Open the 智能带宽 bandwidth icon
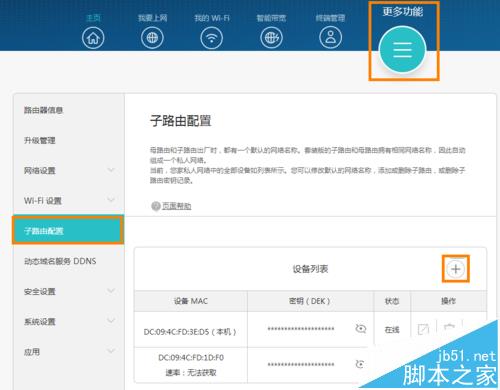500x390 pixels. point(271,38)
